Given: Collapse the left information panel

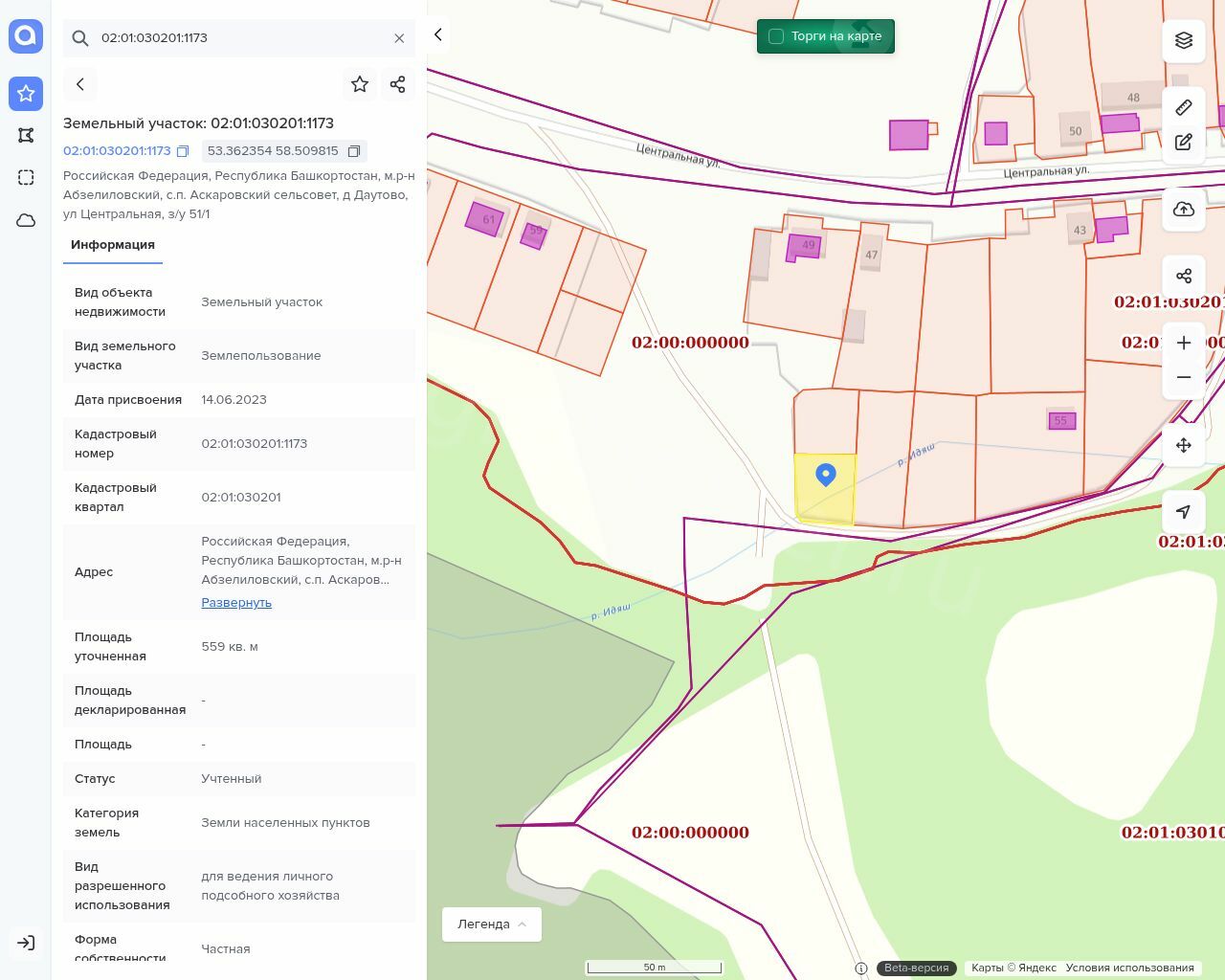Looking at the screenshot, I should [x=438, y=34].
